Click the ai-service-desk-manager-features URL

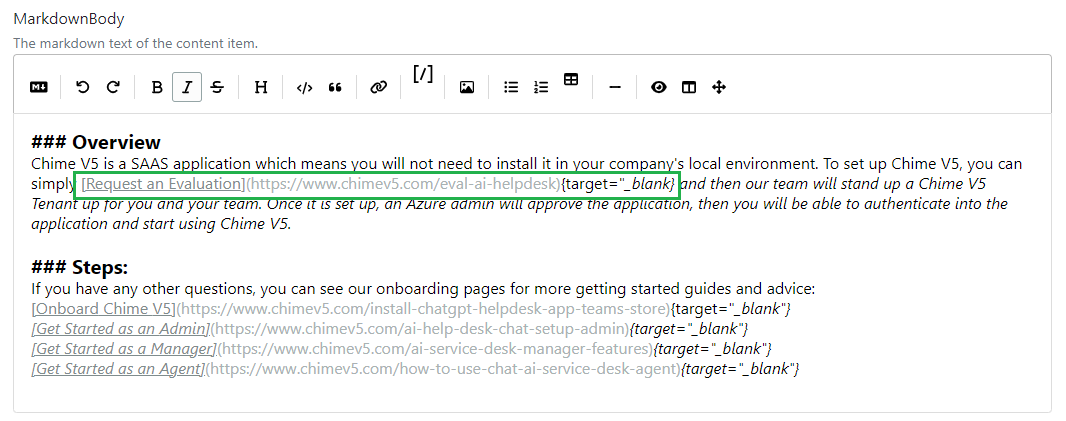[435, 349]
